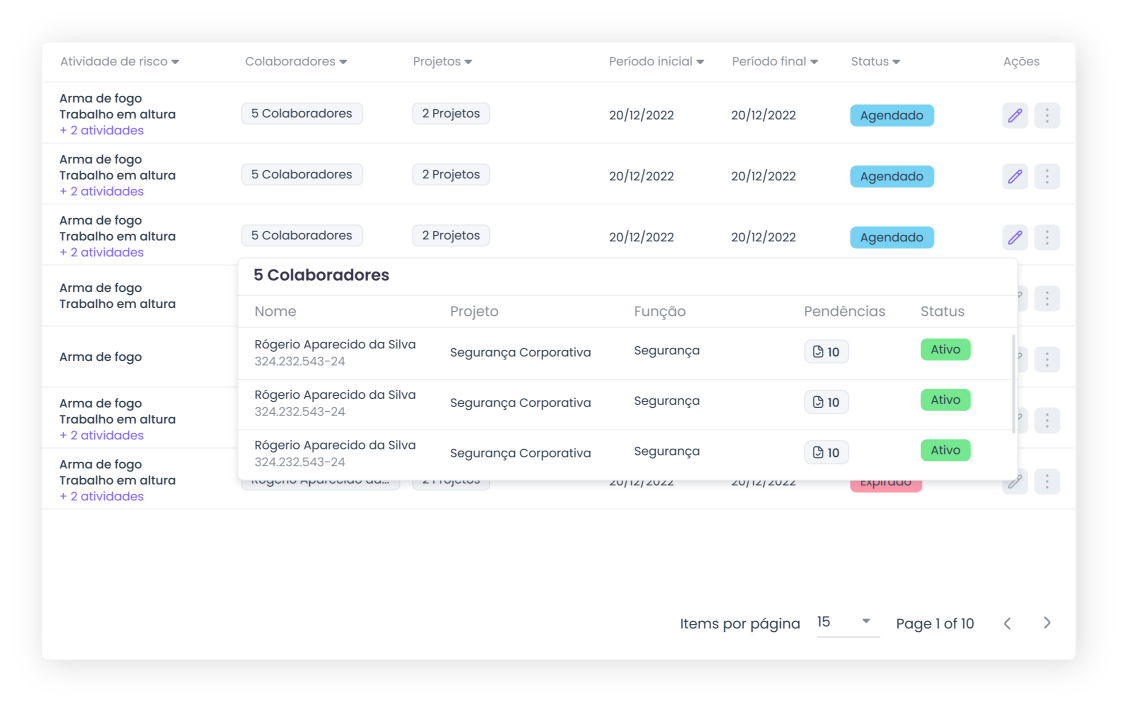Click the edit pencil in second row
1126x709 pixels.
(1015, 177)
